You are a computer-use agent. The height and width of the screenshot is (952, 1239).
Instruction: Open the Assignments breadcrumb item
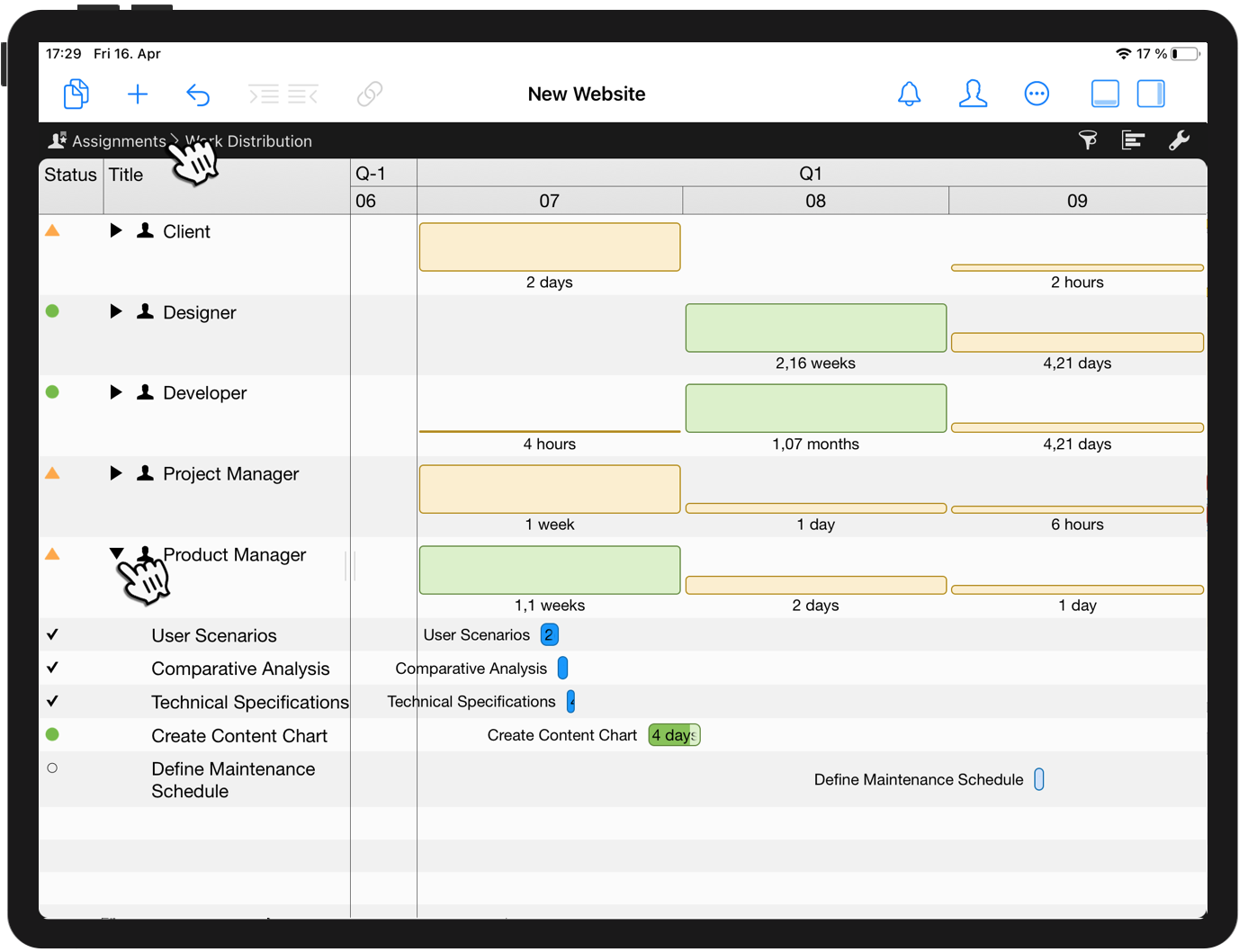point(118,140)
